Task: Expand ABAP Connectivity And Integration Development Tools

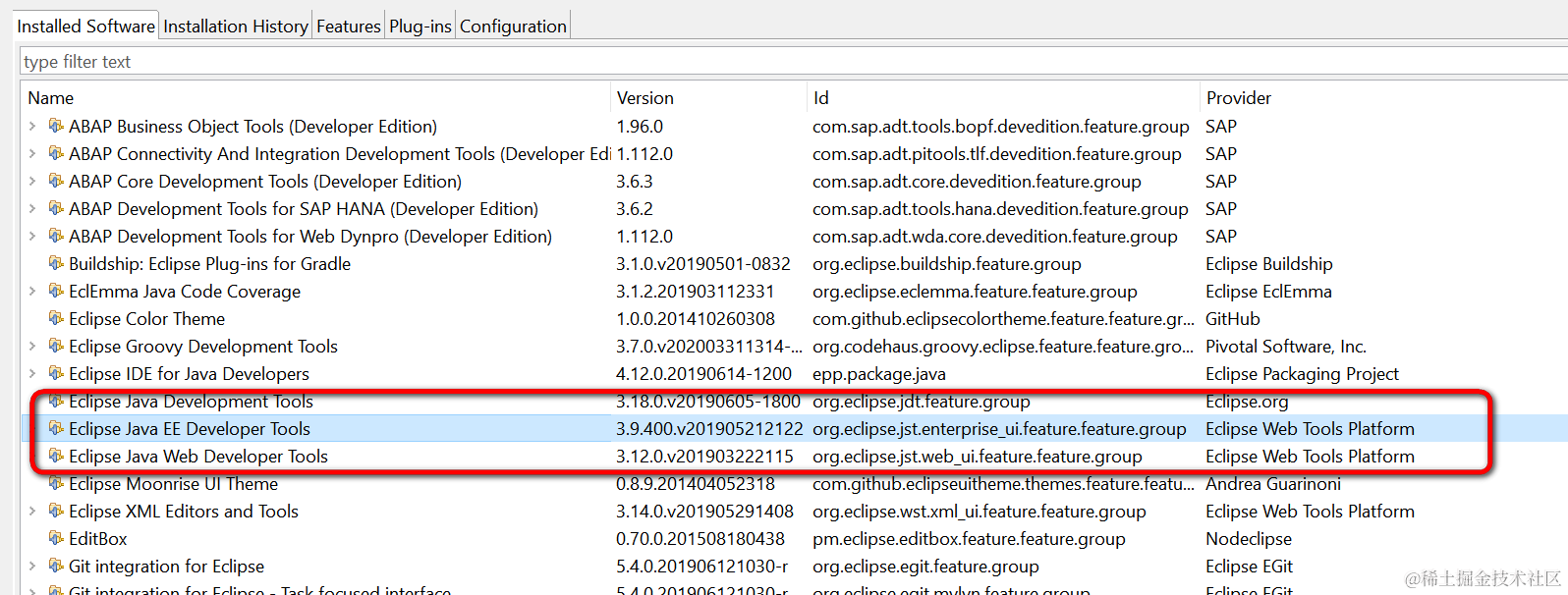Action: click(x=32, y=153)
